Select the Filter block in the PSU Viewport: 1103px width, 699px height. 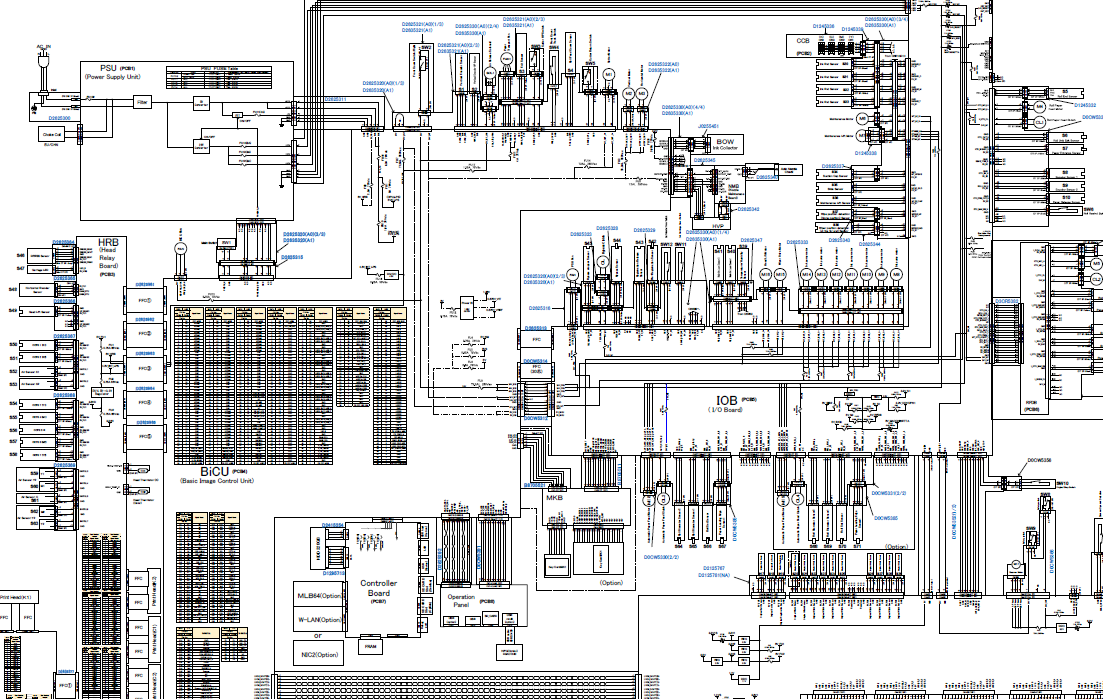coord(142,101)
